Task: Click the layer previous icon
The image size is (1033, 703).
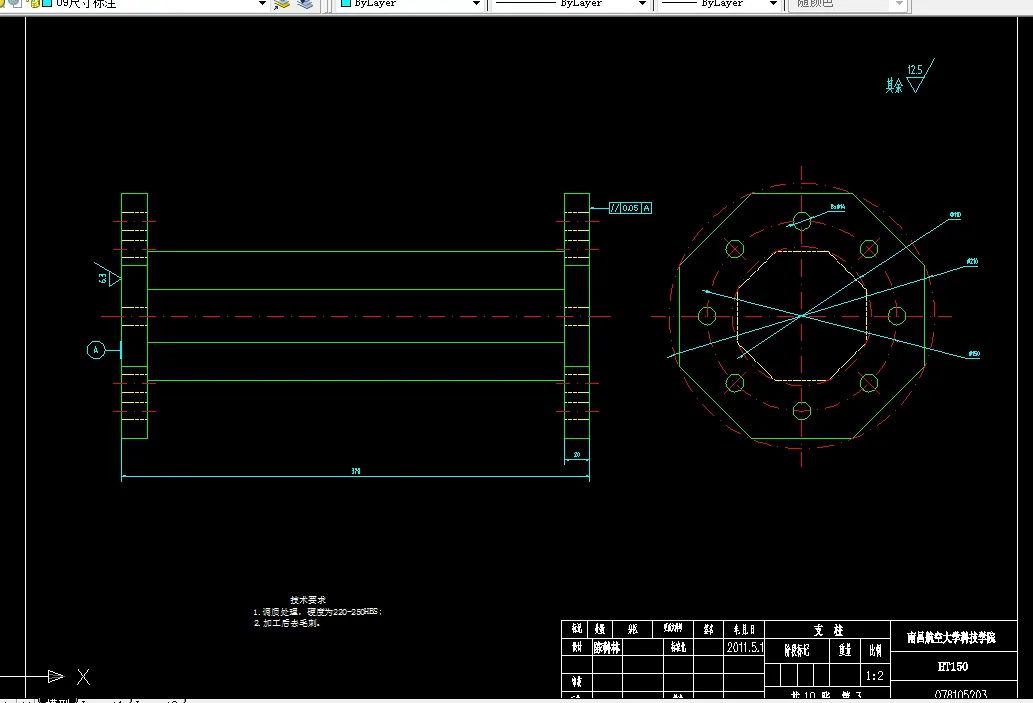Action: [304, 4]
